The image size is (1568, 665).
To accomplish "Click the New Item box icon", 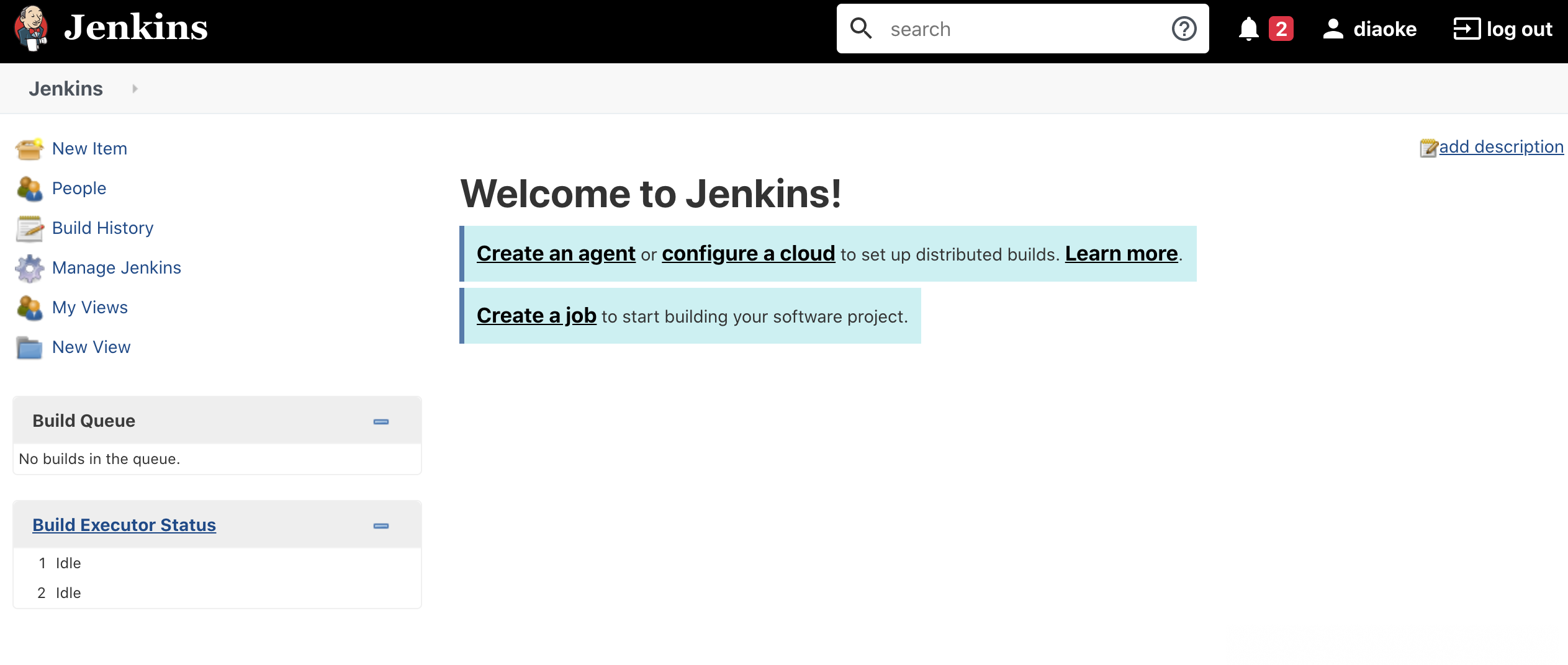I will [29, 149].
